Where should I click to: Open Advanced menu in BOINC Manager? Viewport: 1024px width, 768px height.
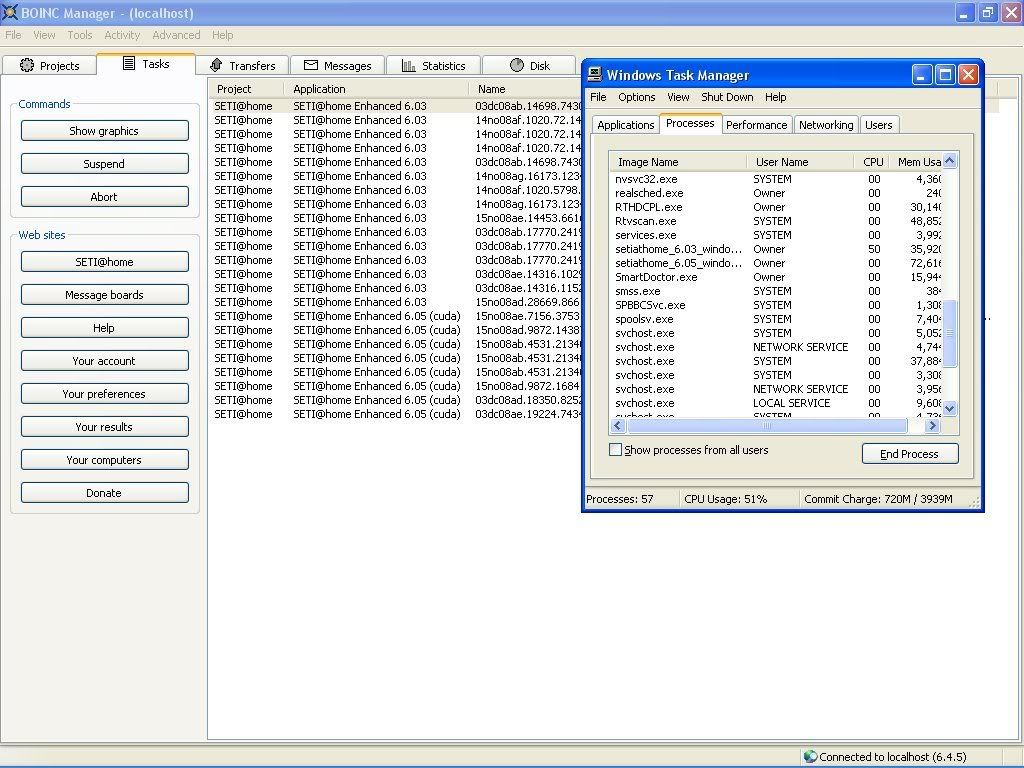tap(176, 35)
